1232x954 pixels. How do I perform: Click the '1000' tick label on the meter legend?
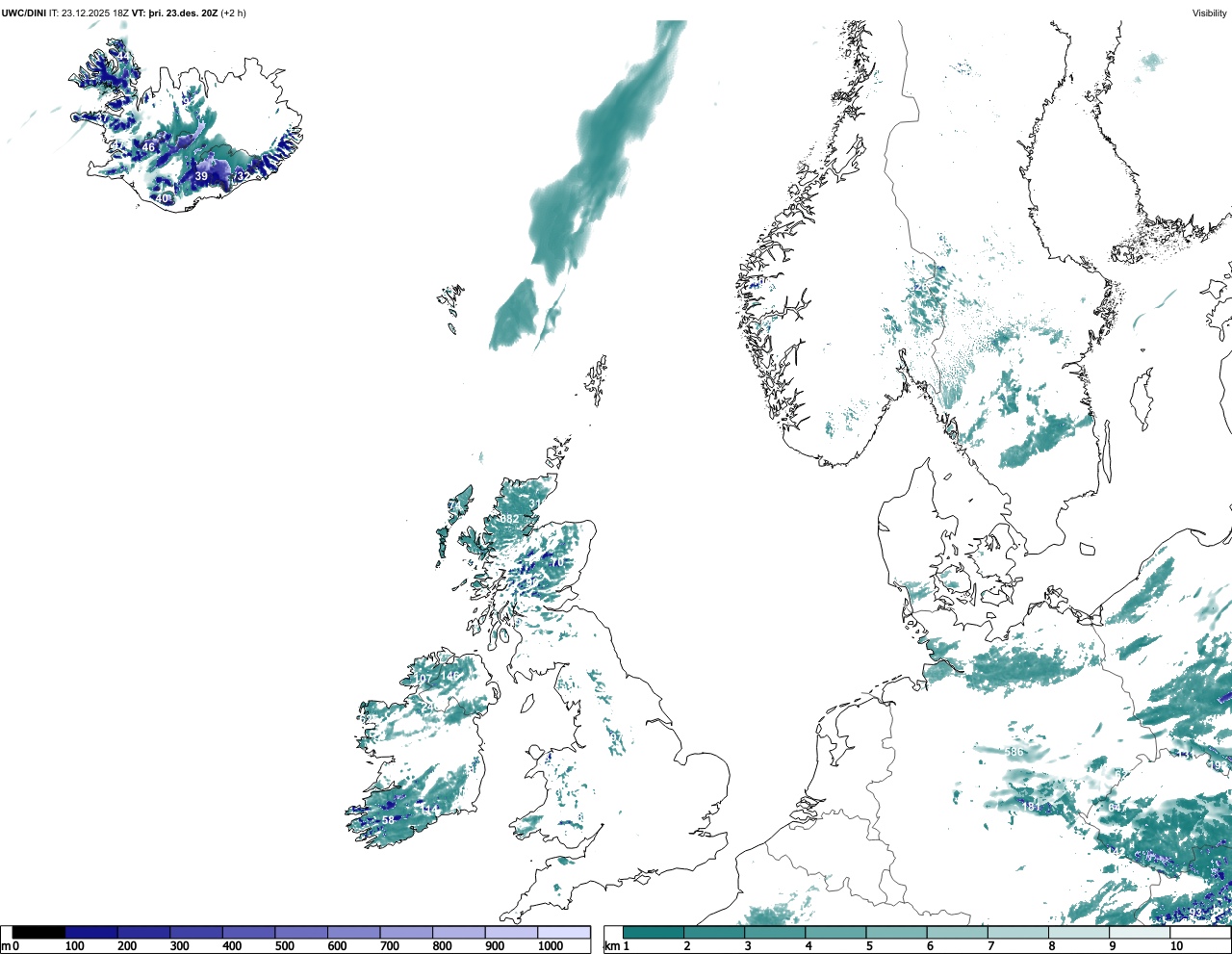[x=551, y=946]
